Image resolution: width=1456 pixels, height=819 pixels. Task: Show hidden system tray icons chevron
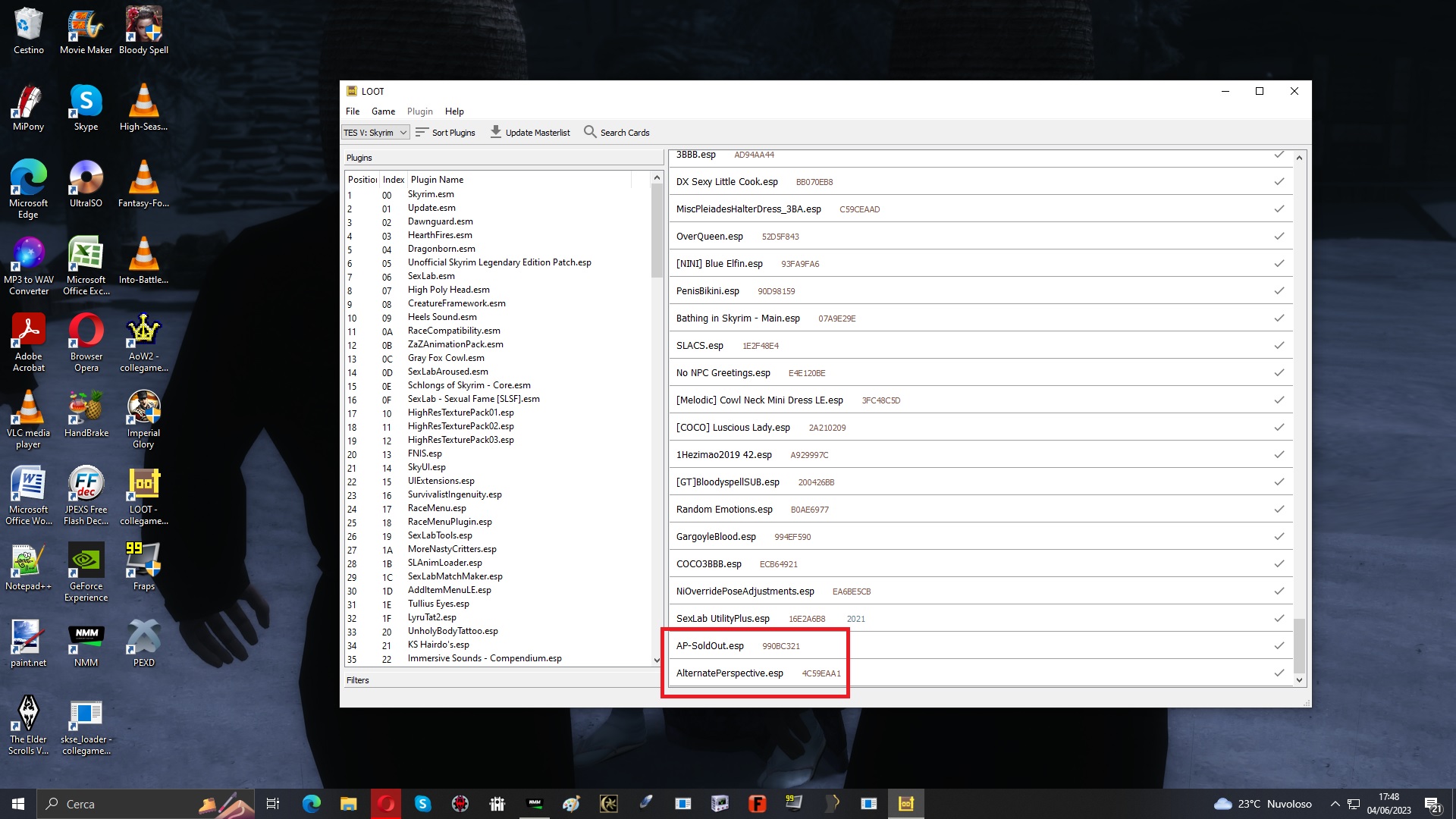pos(1335,804)
